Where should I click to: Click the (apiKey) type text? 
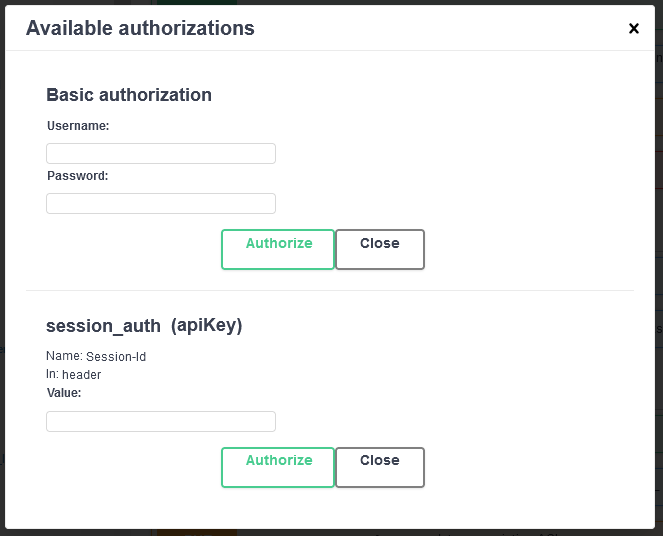click(x=207, y=325)
